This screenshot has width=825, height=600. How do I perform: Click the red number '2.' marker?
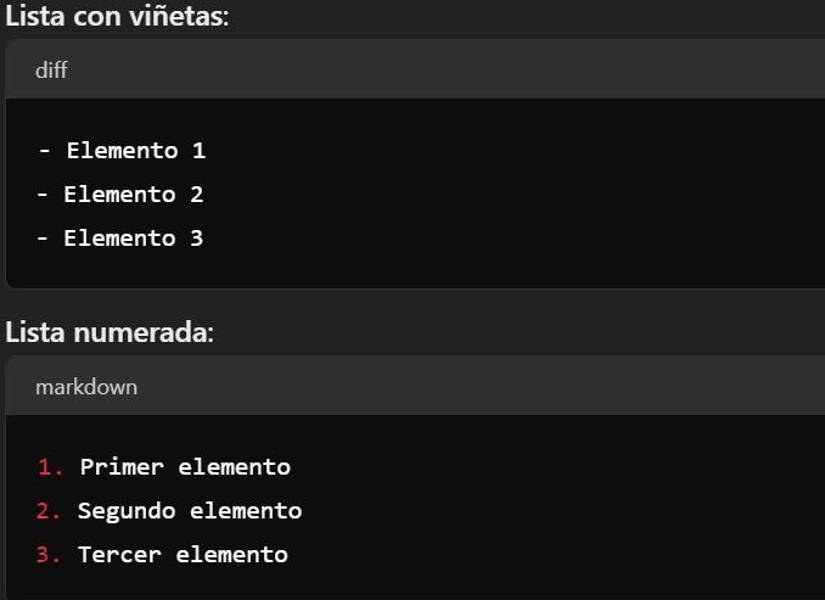pyautogui.click(x=49, y=511)
